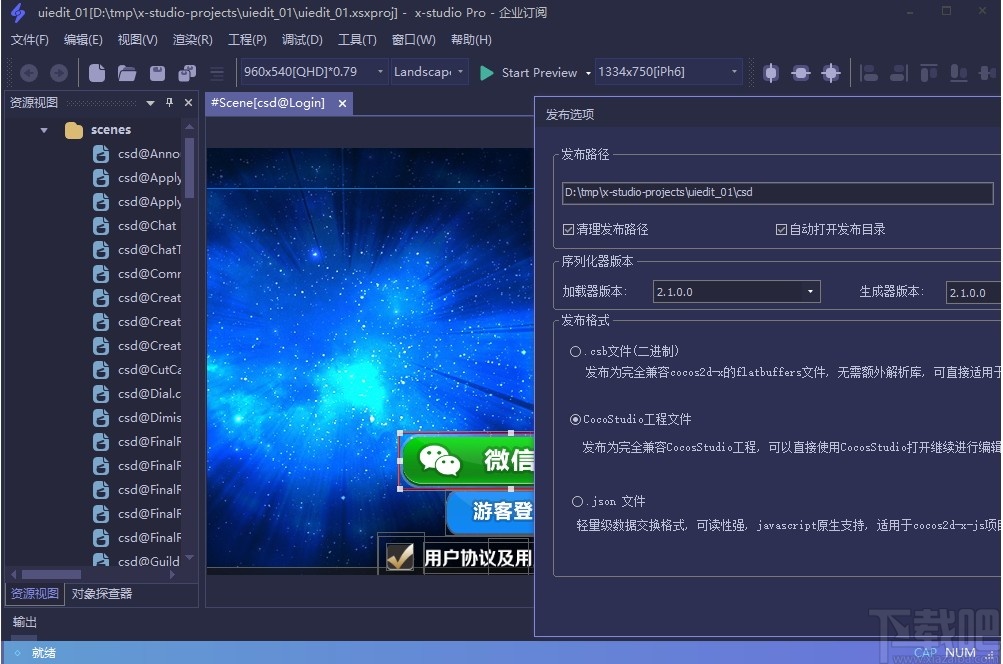This screenshot has width=1003, height=664.
Task: Select the anchor point alignment icon
Action: tap(831, 72)
